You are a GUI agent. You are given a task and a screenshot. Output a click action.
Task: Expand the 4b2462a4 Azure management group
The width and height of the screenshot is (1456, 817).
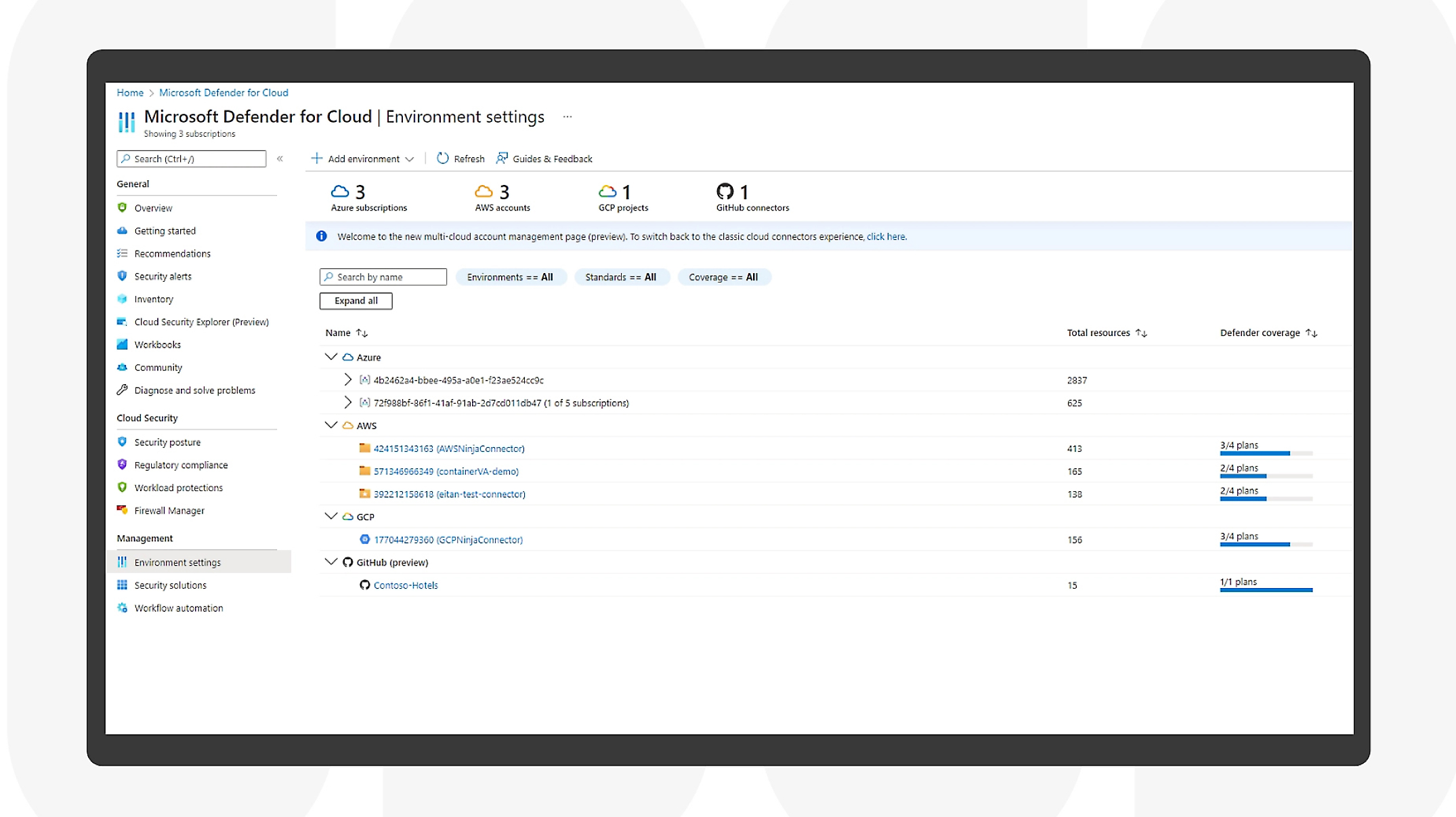coord(347,380)
